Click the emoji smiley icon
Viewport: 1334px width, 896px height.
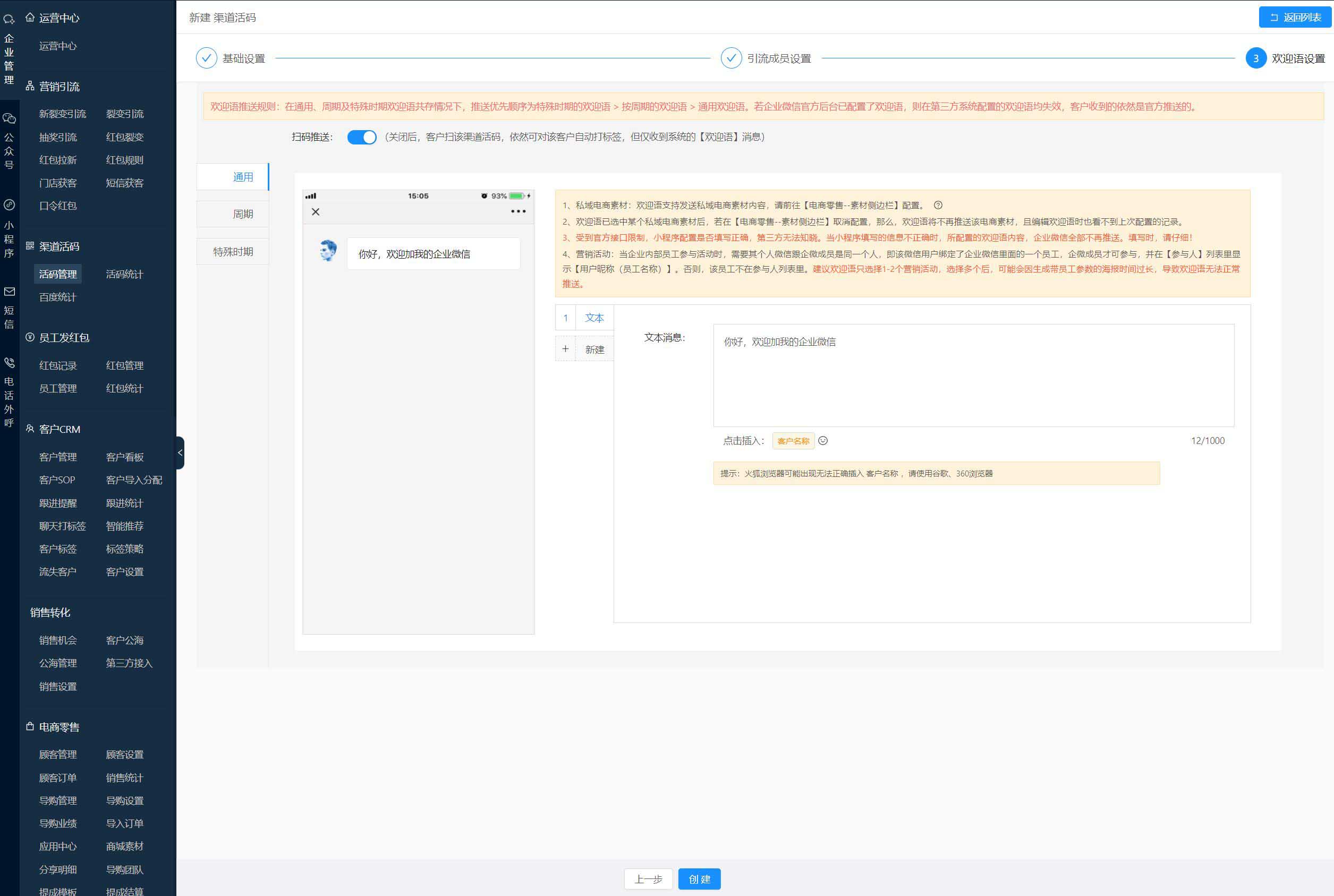tap(822, 441)
